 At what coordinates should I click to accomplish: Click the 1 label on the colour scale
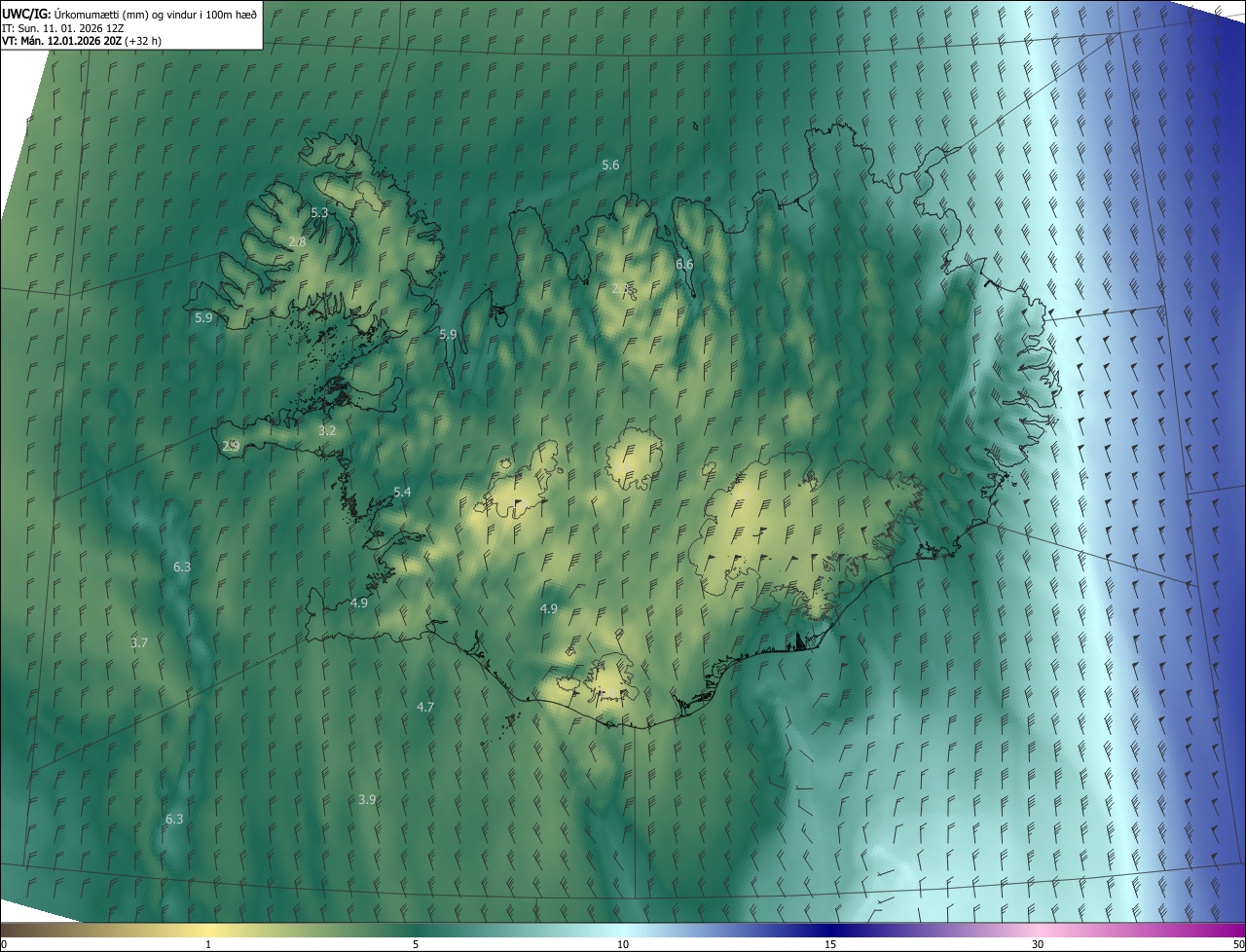pyautogui.click(x=208, y=944)
